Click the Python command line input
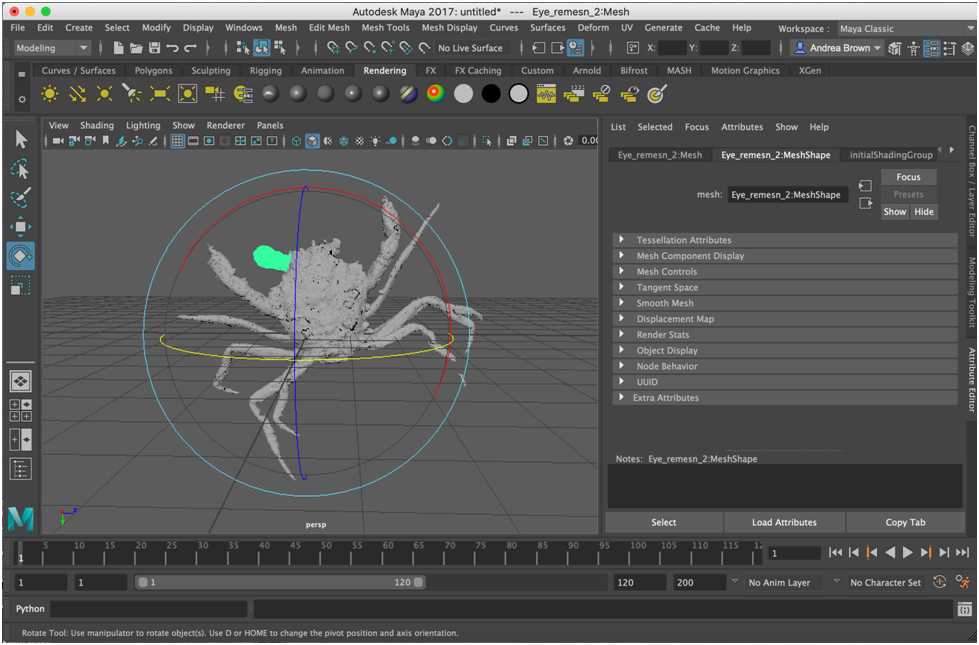Image resolution: width=979 pixels, height=645 pixels. [x=149, y=609]
